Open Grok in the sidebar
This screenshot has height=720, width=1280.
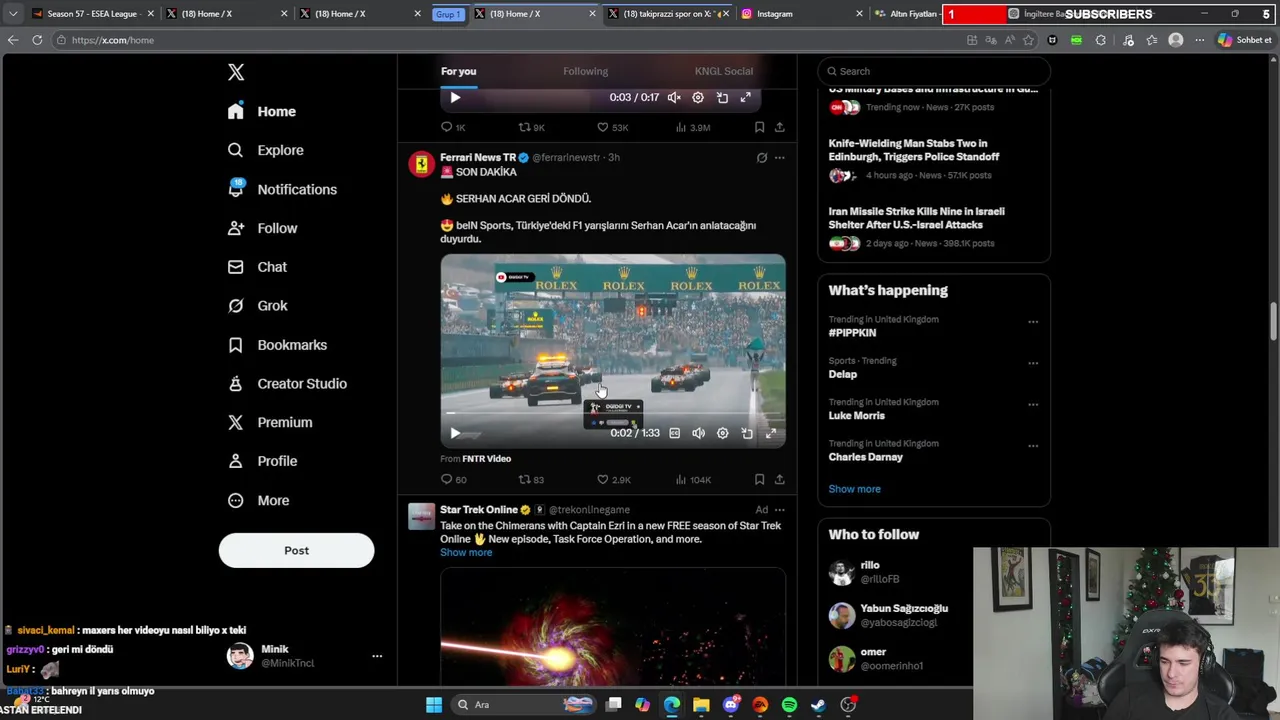(258, 306)
